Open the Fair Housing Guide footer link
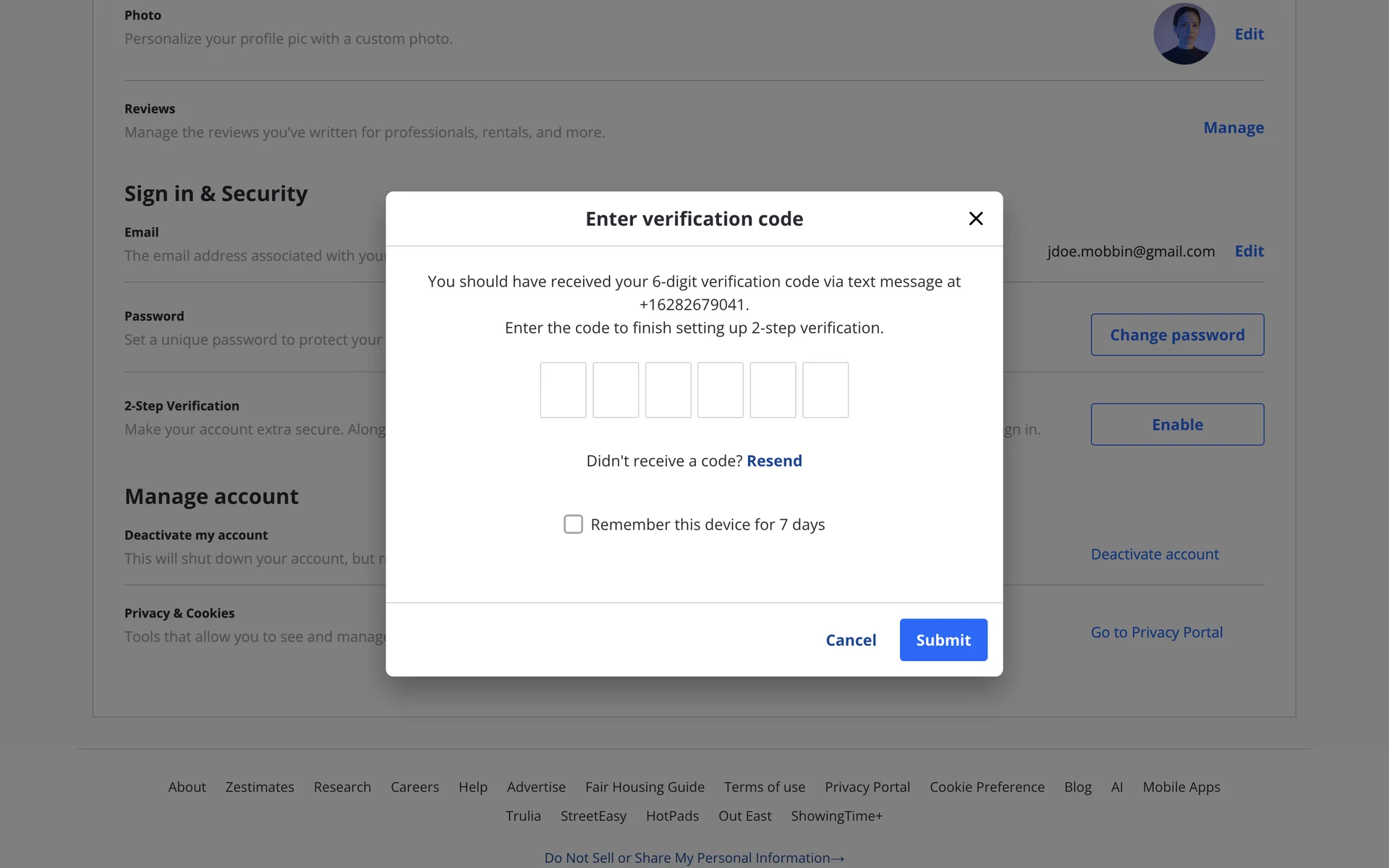1389x868 pixels. click(645, 787)
